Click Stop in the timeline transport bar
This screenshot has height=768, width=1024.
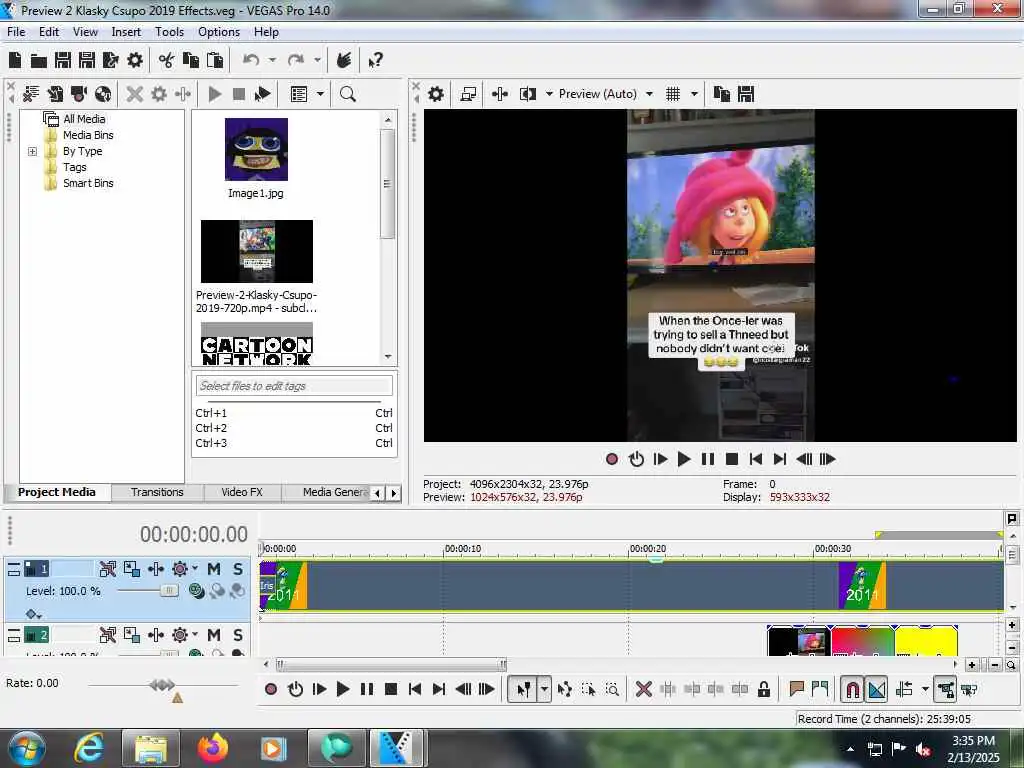[x=391, y=689]
